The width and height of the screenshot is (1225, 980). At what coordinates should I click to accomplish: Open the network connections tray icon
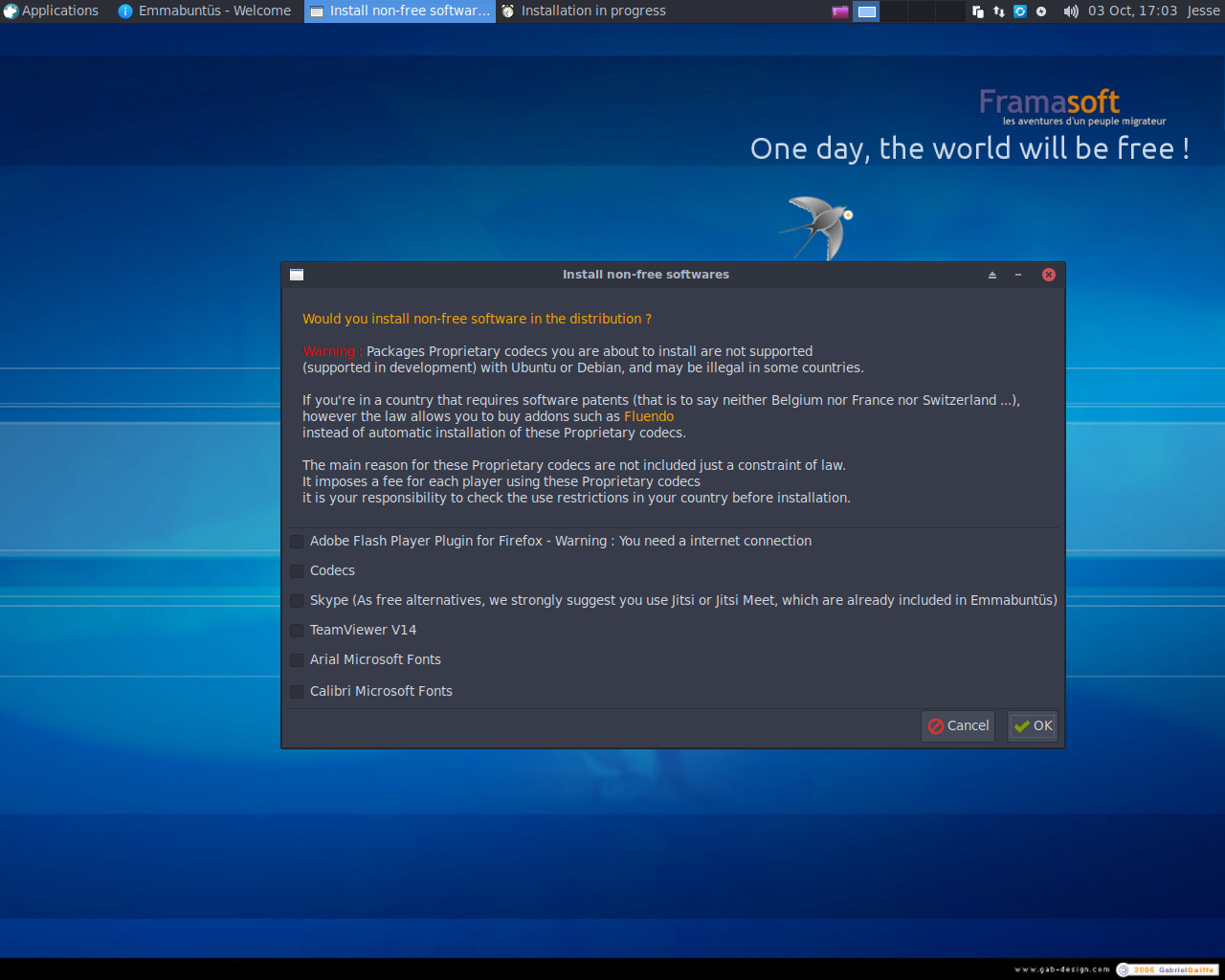(x=999, y=11)
